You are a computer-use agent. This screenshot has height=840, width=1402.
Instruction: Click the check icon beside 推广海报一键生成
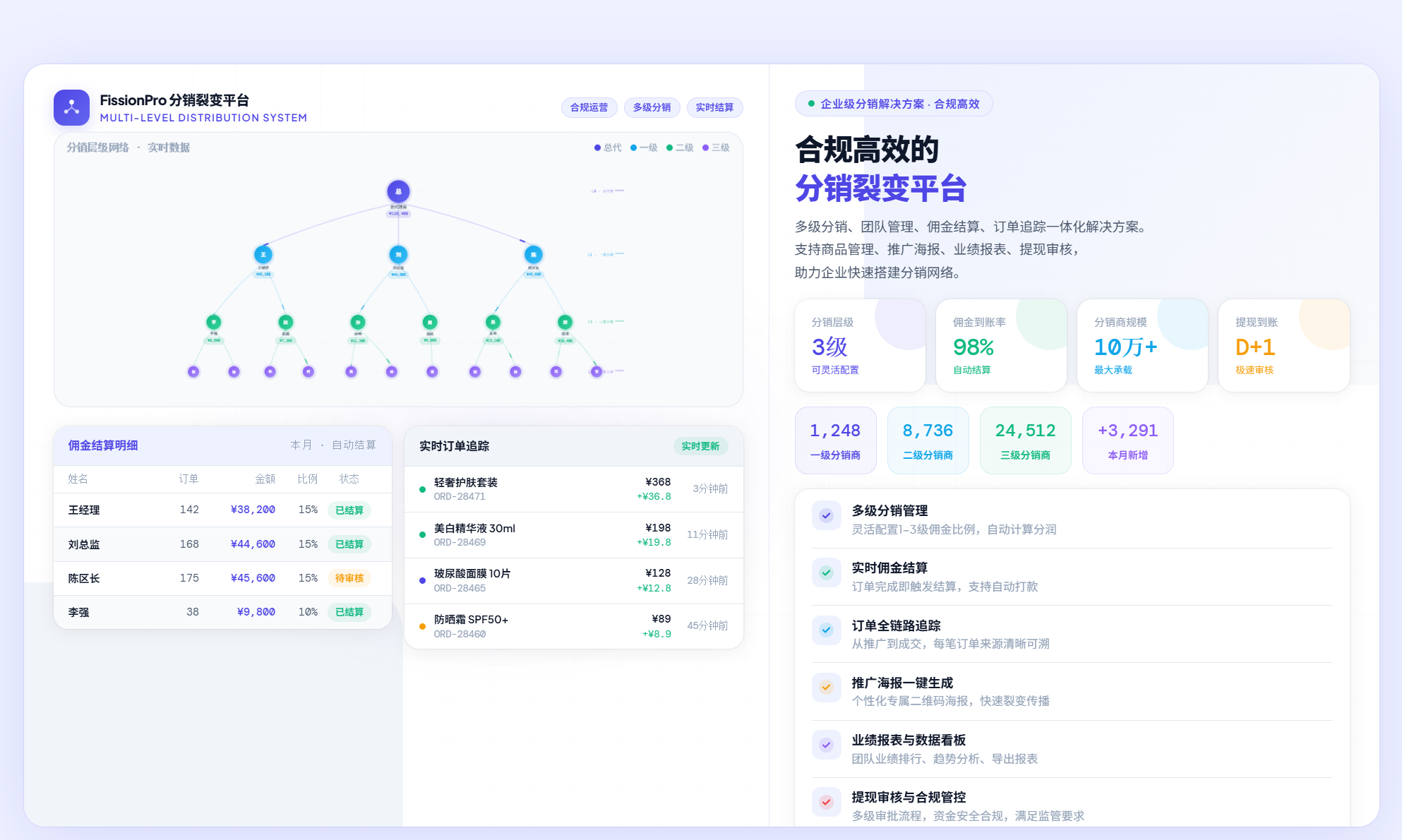click(x=826, y=687)
